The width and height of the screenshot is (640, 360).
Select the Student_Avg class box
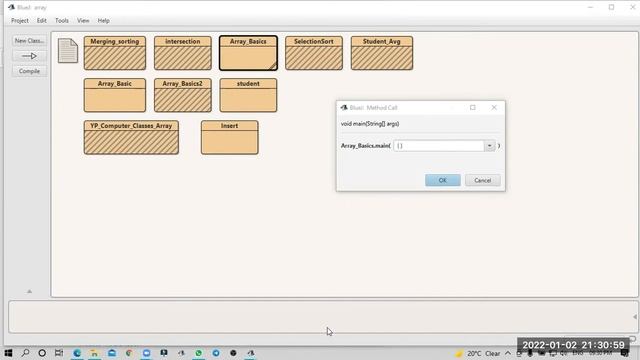pyautogui.click(x=382, y=53)
